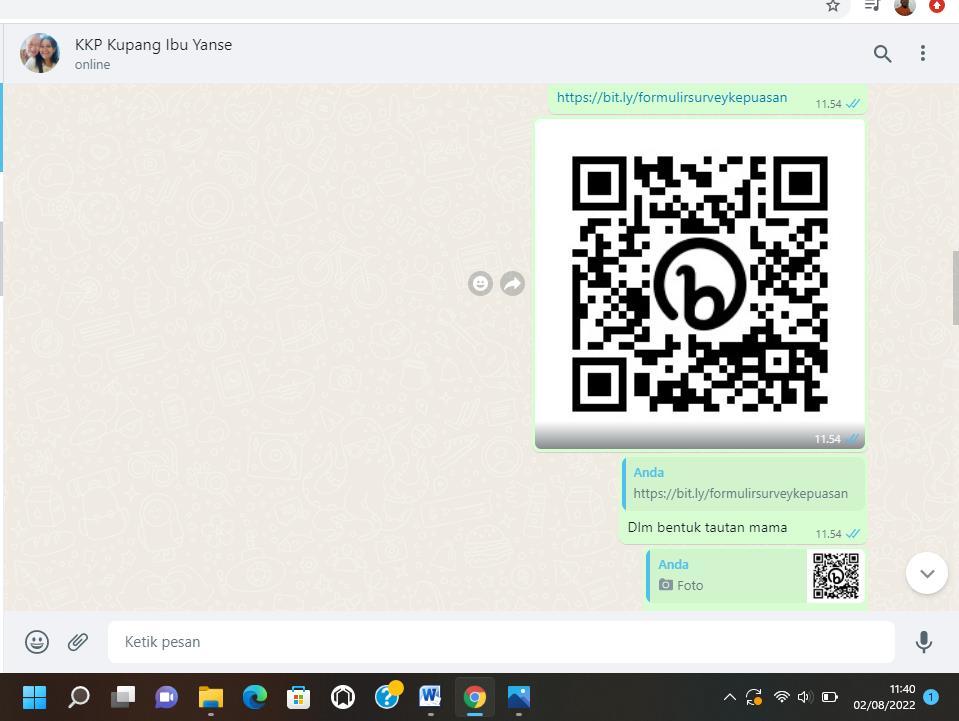
Task: Open the clock and date showing 02/08/2022
Action: 884,697
